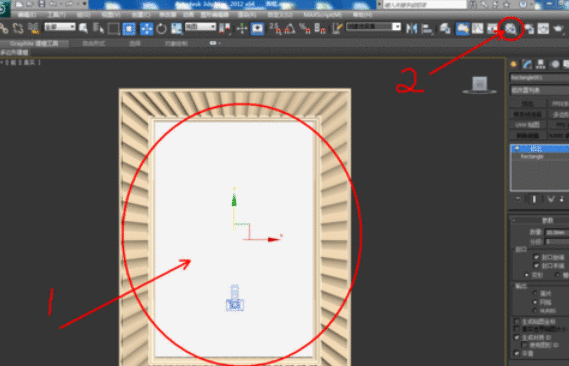Viewport: 569px width, 366px height.
Task: Click the Use Pivot Point Center icon
Action: tap(225, 28)
